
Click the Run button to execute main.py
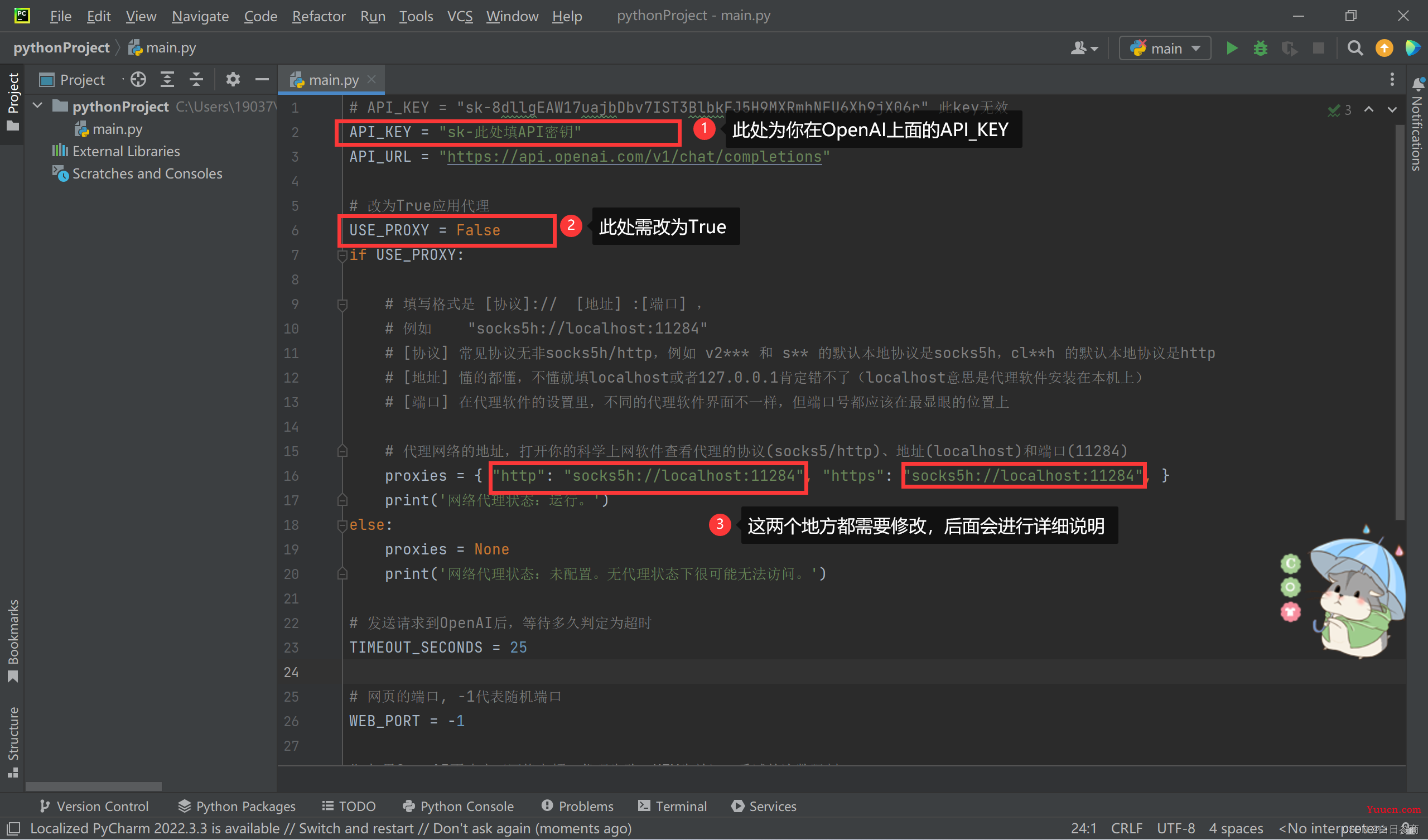pyautogui.click(x=1231, y=47)
